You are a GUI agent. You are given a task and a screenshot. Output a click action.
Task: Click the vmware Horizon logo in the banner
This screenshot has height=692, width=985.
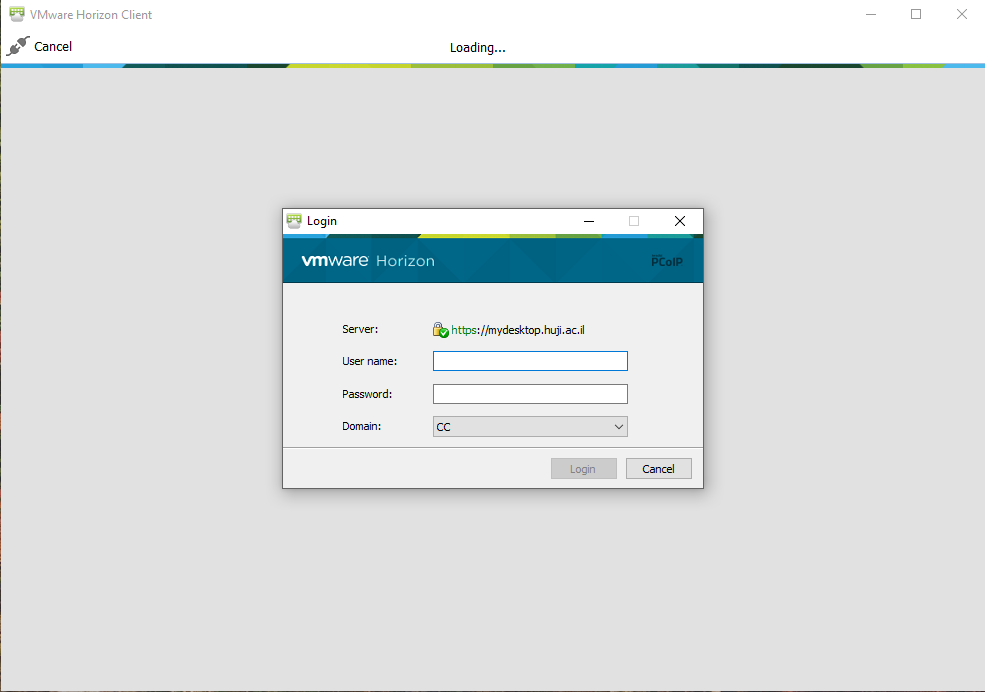click(368, 261)
